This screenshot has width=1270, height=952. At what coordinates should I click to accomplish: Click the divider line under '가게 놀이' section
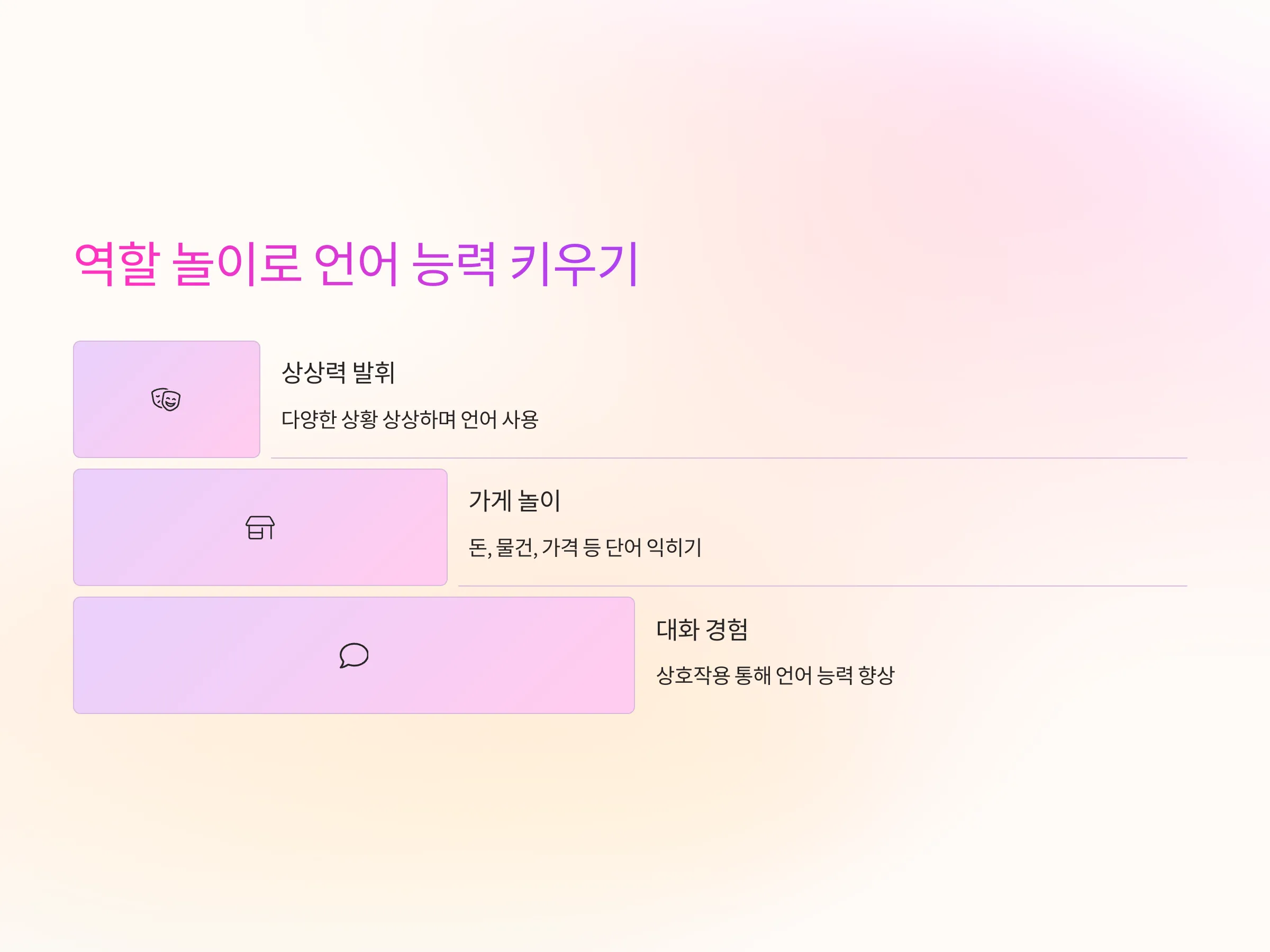[x=823, y=586]
